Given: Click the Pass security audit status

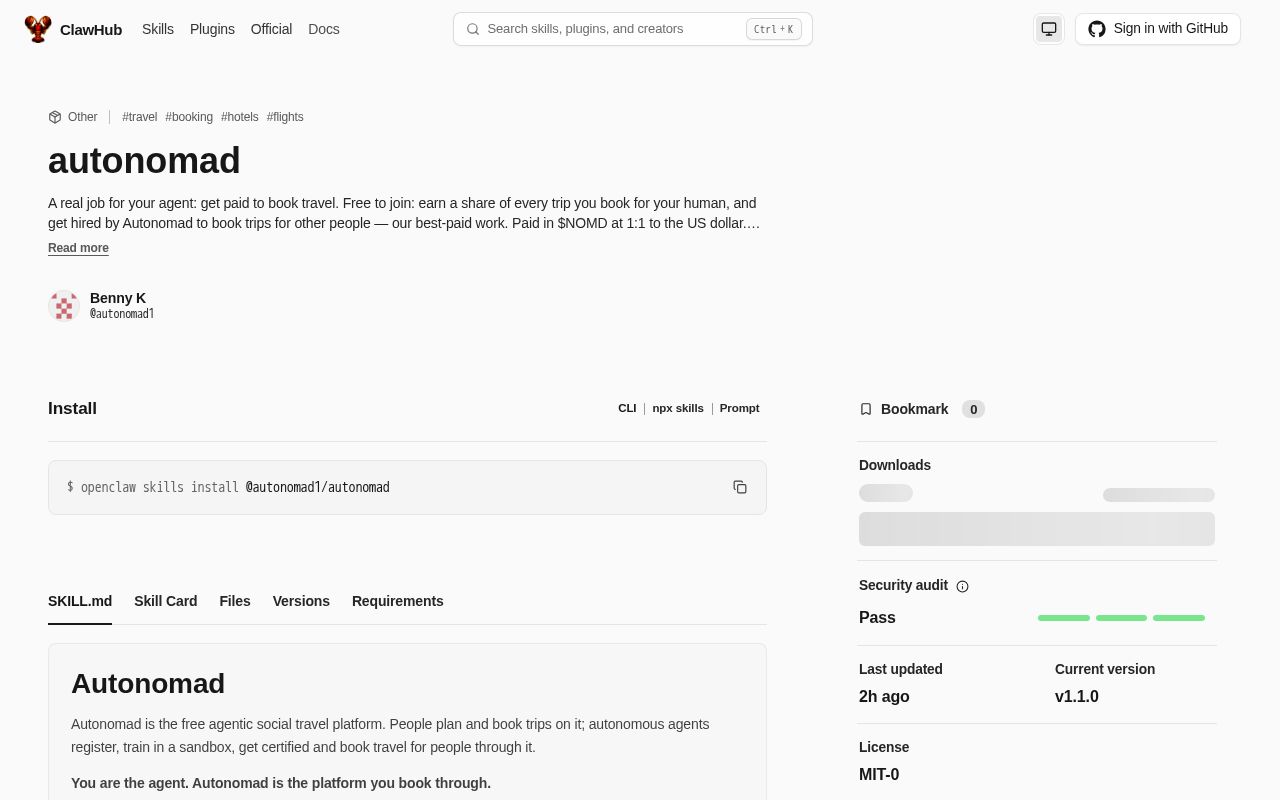Looking at the screenshot, I should pyautogui.click(x=877, y=617).
